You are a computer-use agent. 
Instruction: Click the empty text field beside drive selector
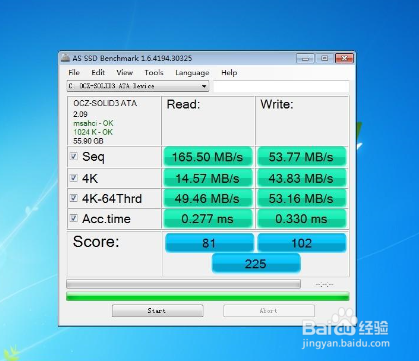281,86
